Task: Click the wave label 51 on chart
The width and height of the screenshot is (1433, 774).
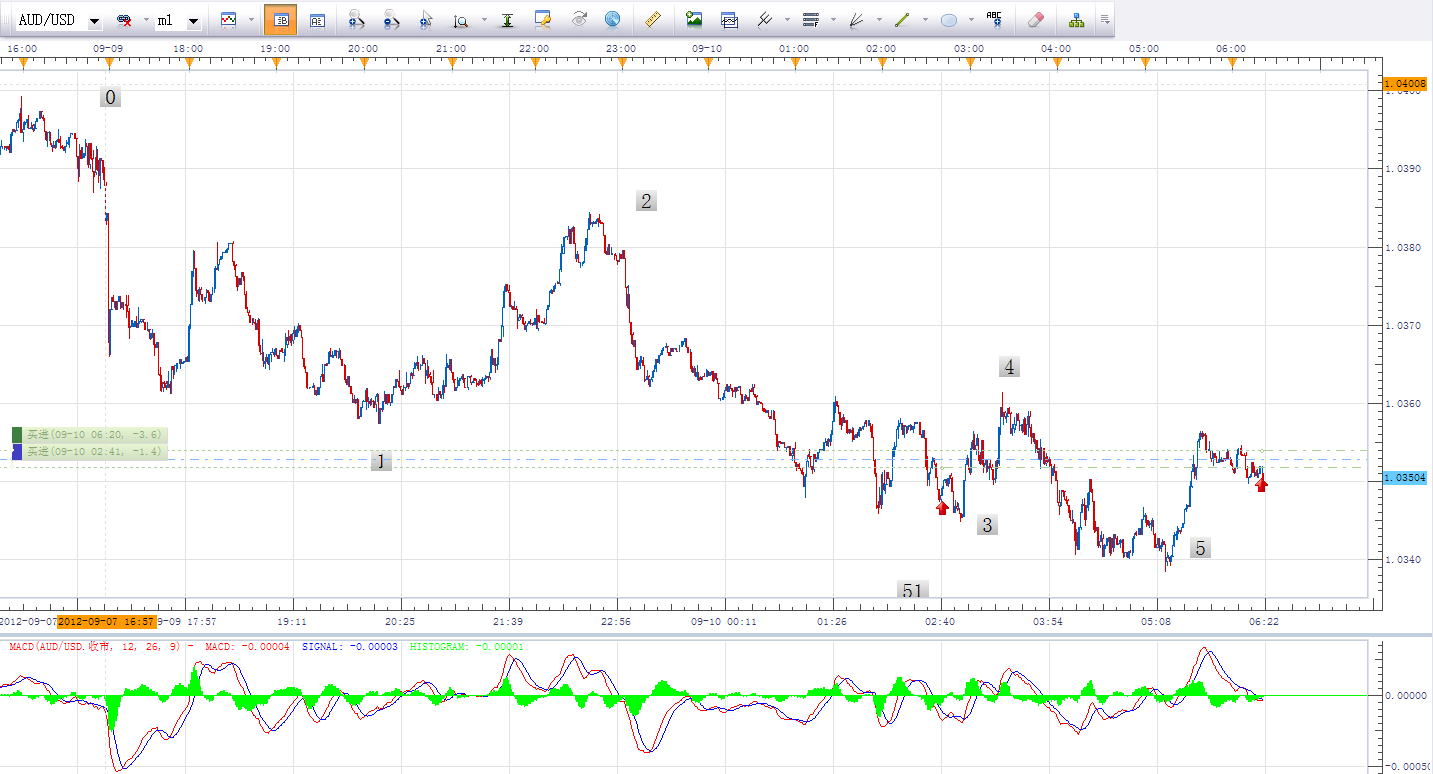Action: (x=912, y=590)
